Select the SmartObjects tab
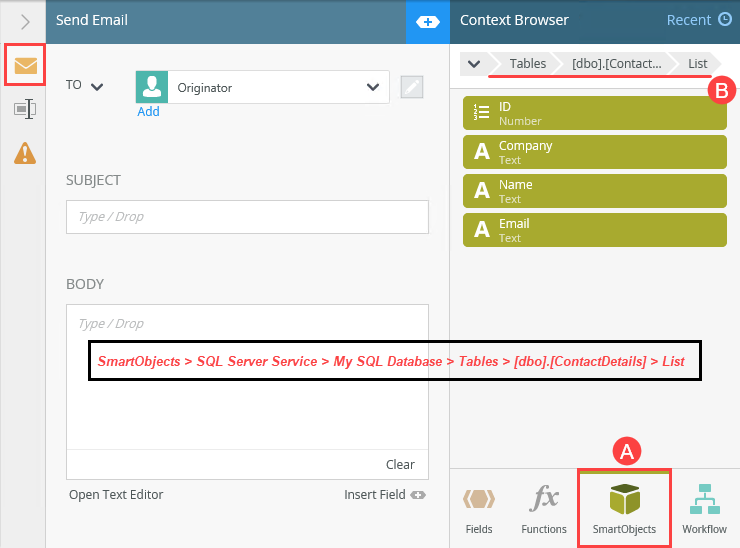The image size is (740, 548). [x=624, y=509]
